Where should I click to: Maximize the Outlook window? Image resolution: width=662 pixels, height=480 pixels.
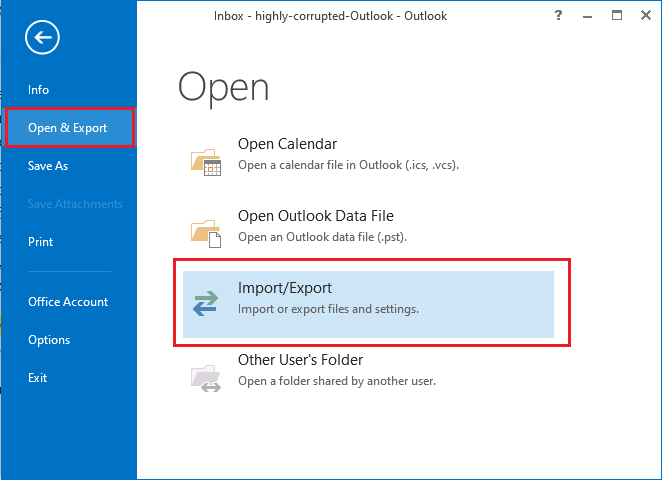[617, 16]
